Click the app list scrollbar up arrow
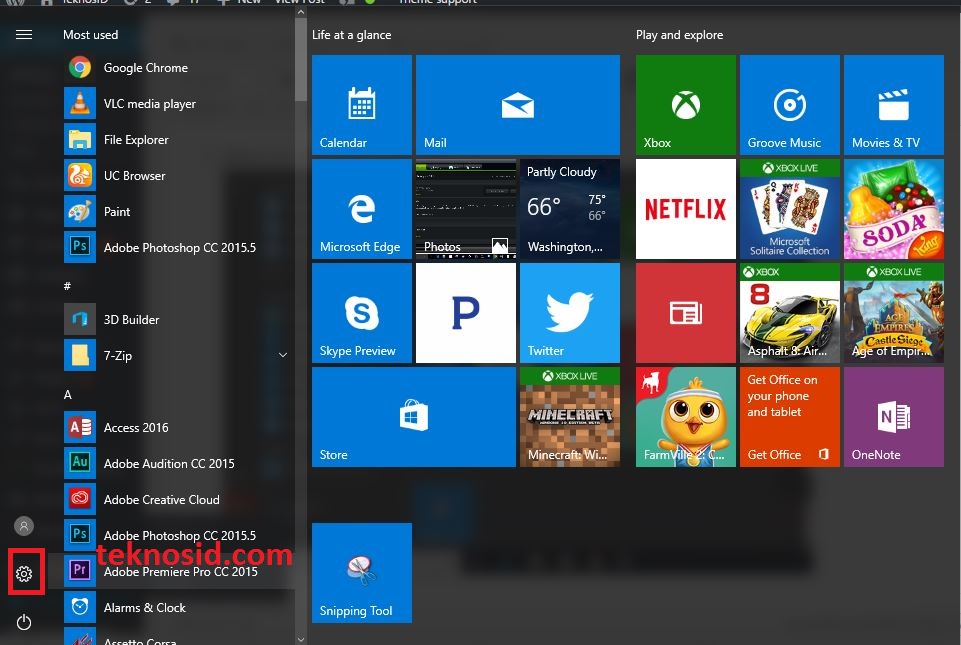 (x=300, y=12)
